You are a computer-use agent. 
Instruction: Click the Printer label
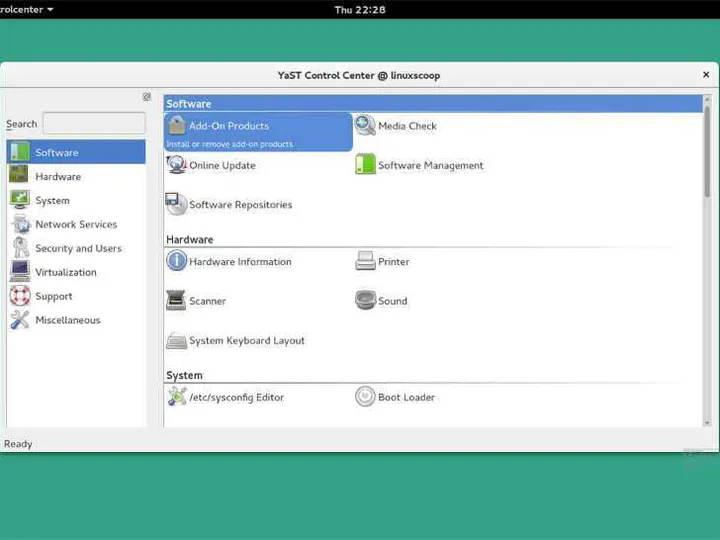(394, 262)
